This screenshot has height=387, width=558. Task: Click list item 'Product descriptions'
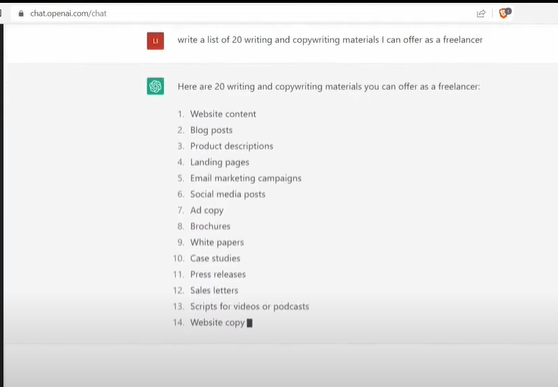(x=232, y=146)
